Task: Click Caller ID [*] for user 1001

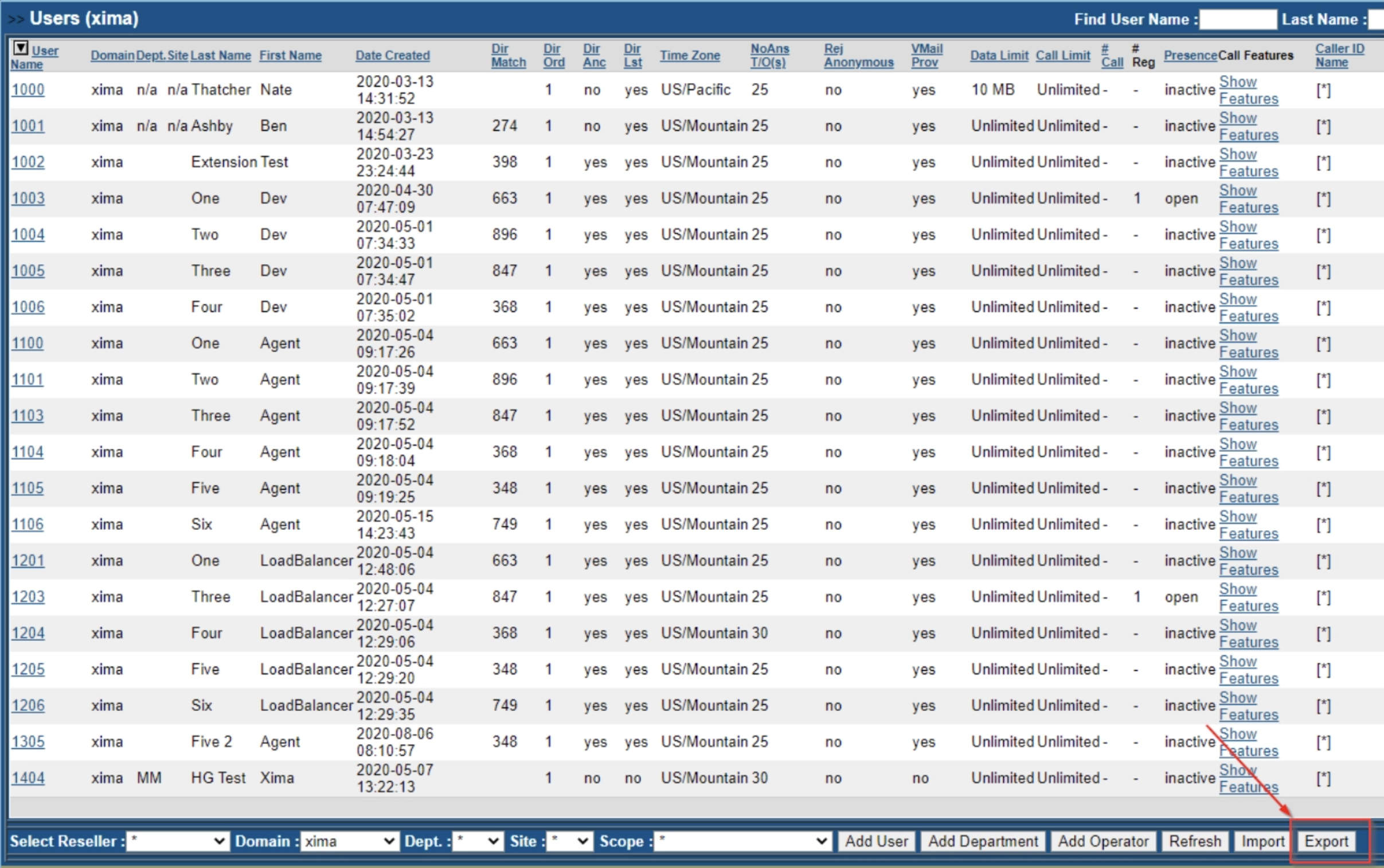Action: [x=1323, y=126]
